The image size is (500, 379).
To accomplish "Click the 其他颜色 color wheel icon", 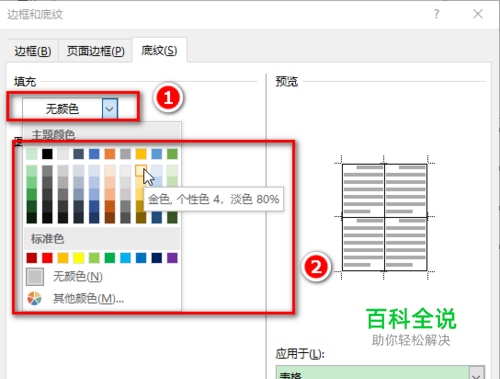I will click(34, 298).
